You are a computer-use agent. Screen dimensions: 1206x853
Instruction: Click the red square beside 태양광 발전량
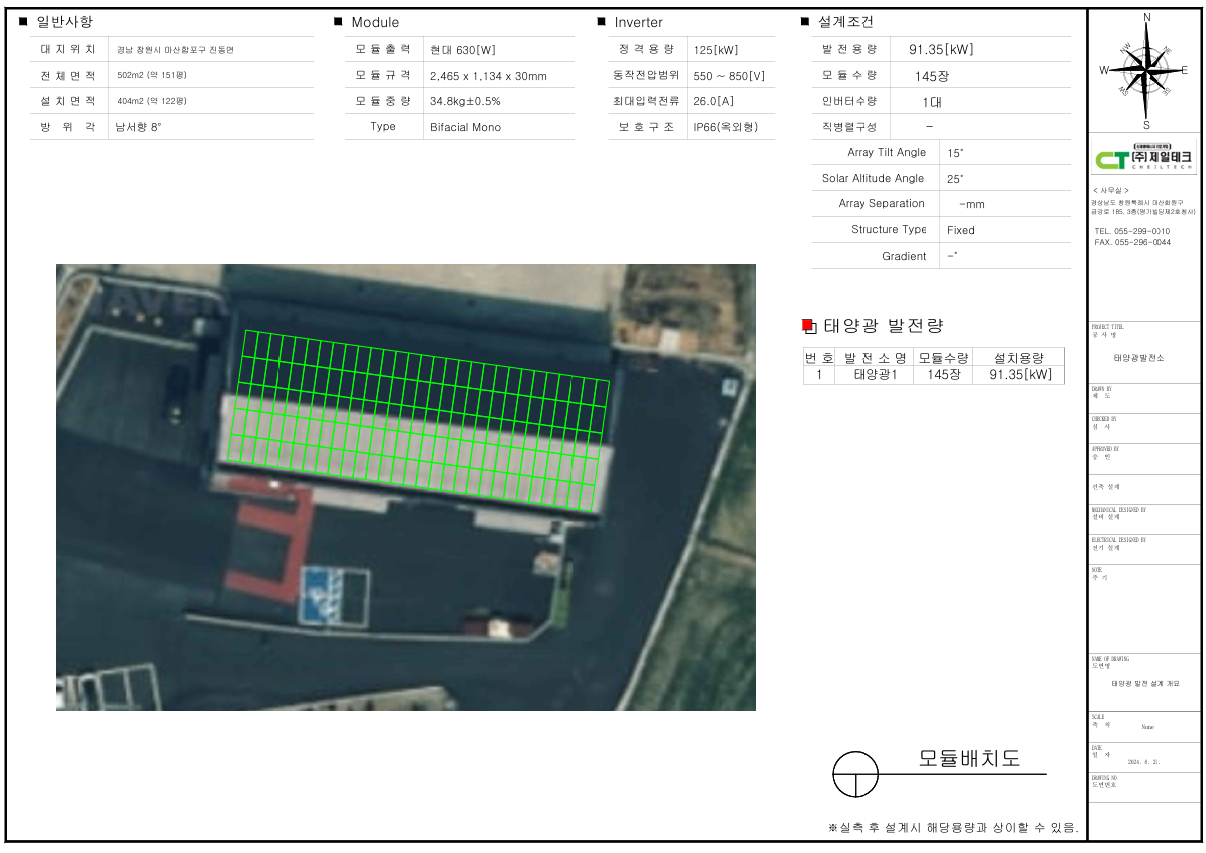[x=808, y=326]
